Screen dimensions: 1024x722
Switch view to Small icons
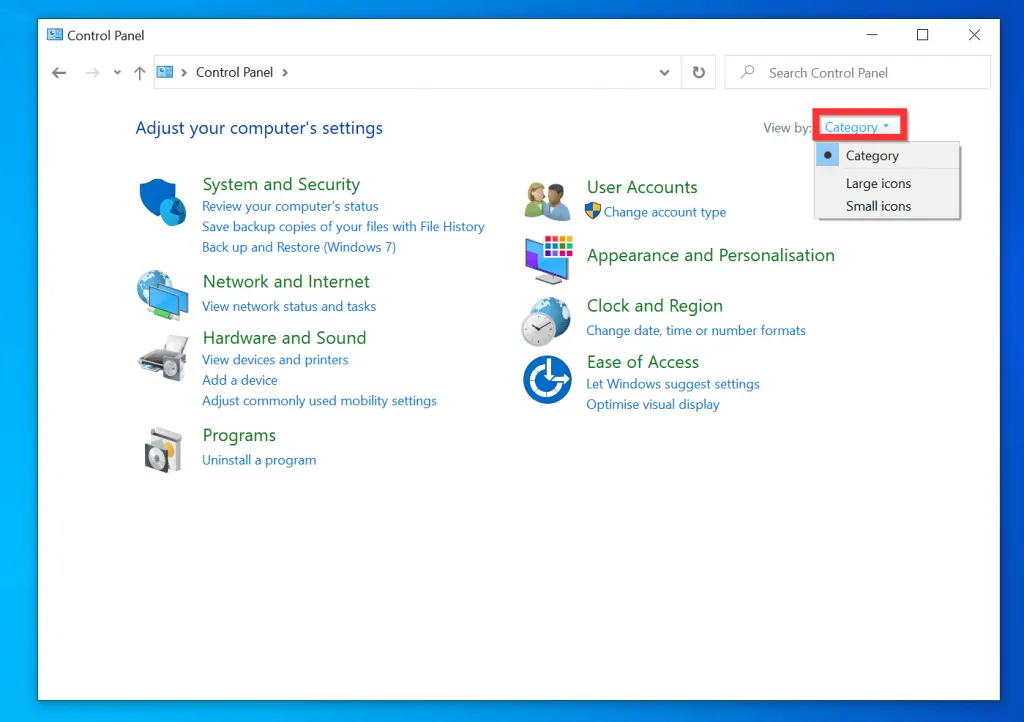[878, 206]
